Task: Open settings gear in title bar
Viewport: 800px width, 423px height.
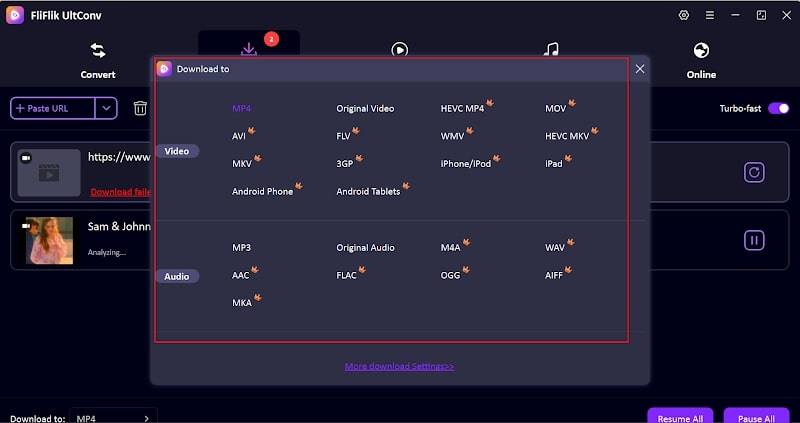Action: point(684,15)
